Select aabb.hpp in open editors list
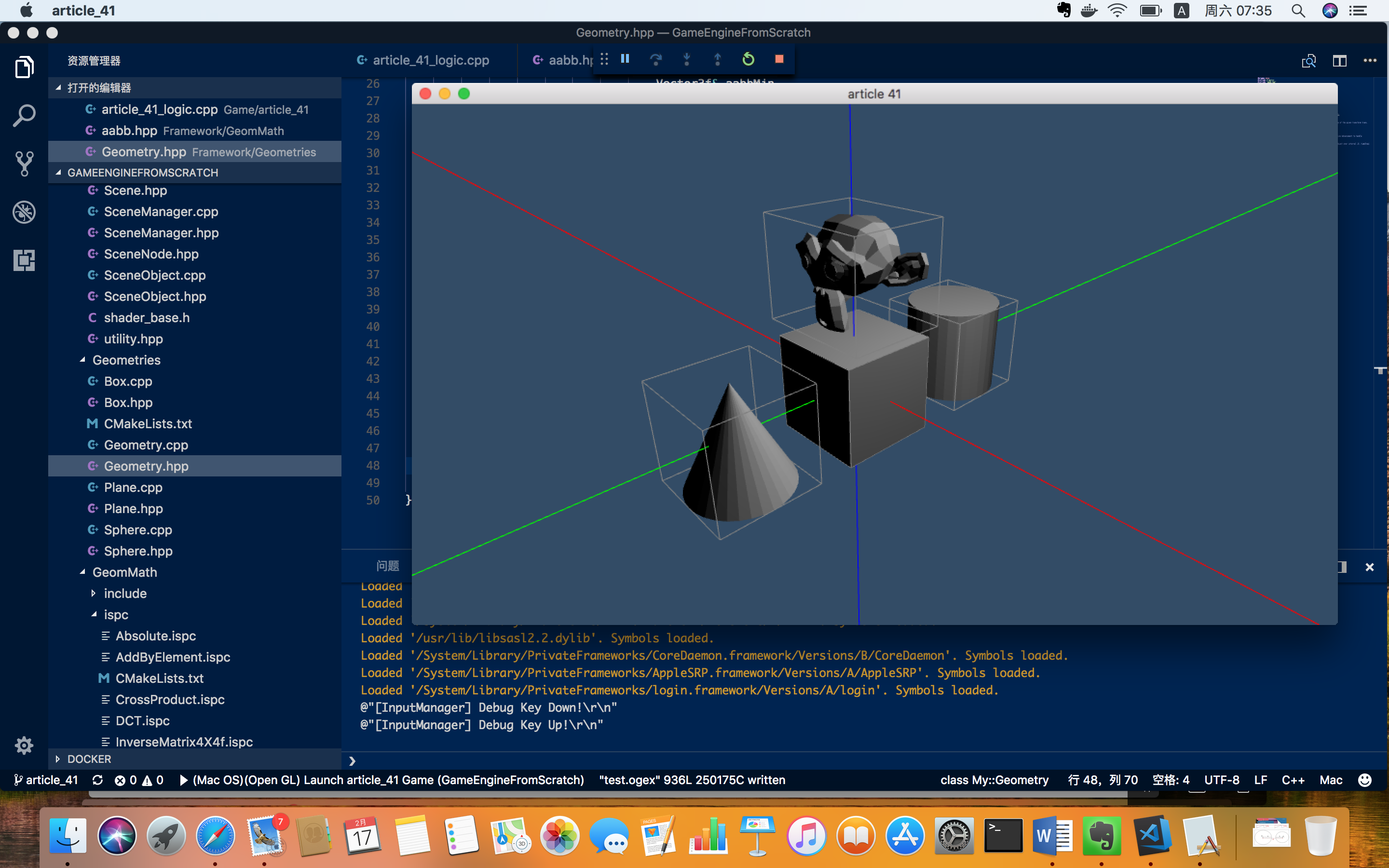The width and height of the screenshot is (1389, 868). click(x=195, y=130)
